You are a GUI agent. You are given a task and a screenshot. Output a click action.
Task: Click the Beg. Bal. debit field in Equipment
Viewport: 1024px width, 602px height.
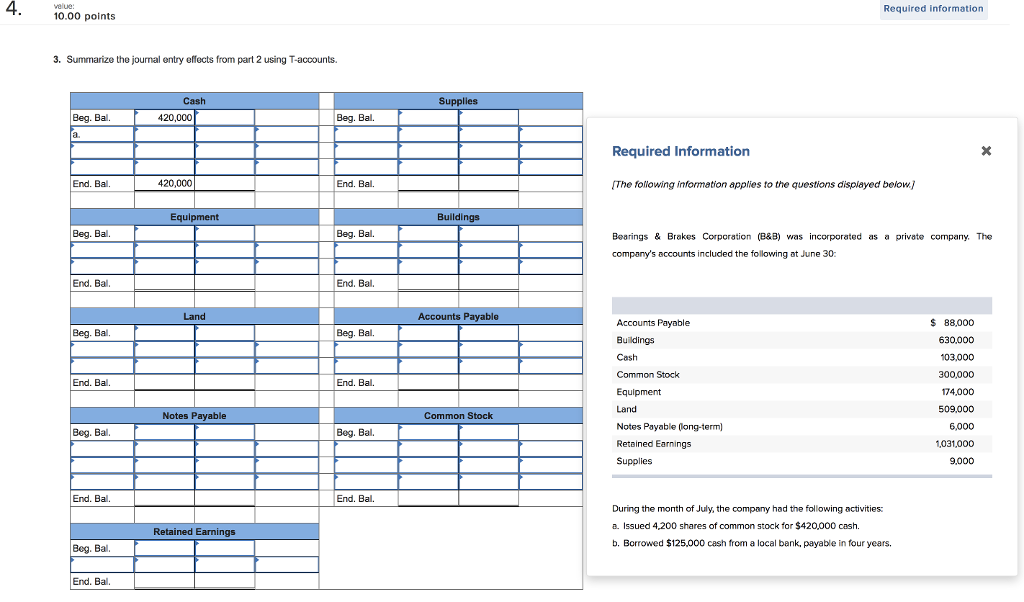point(163,233)
